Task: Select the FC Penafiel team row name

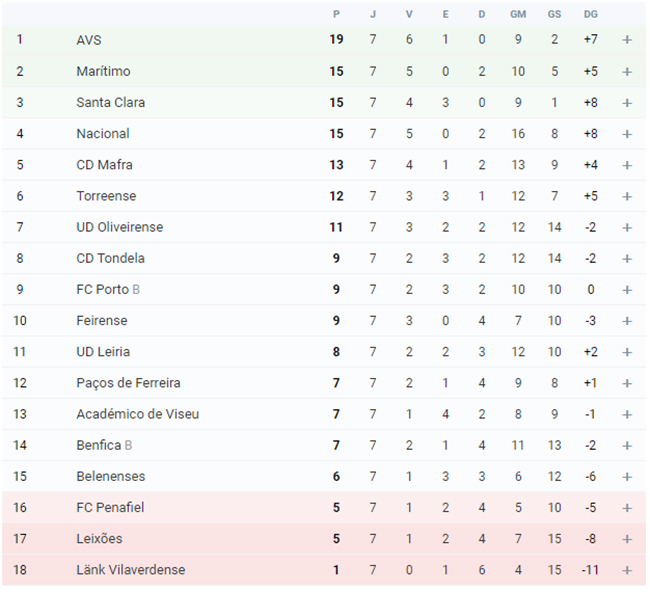Action: coord(110,507)
